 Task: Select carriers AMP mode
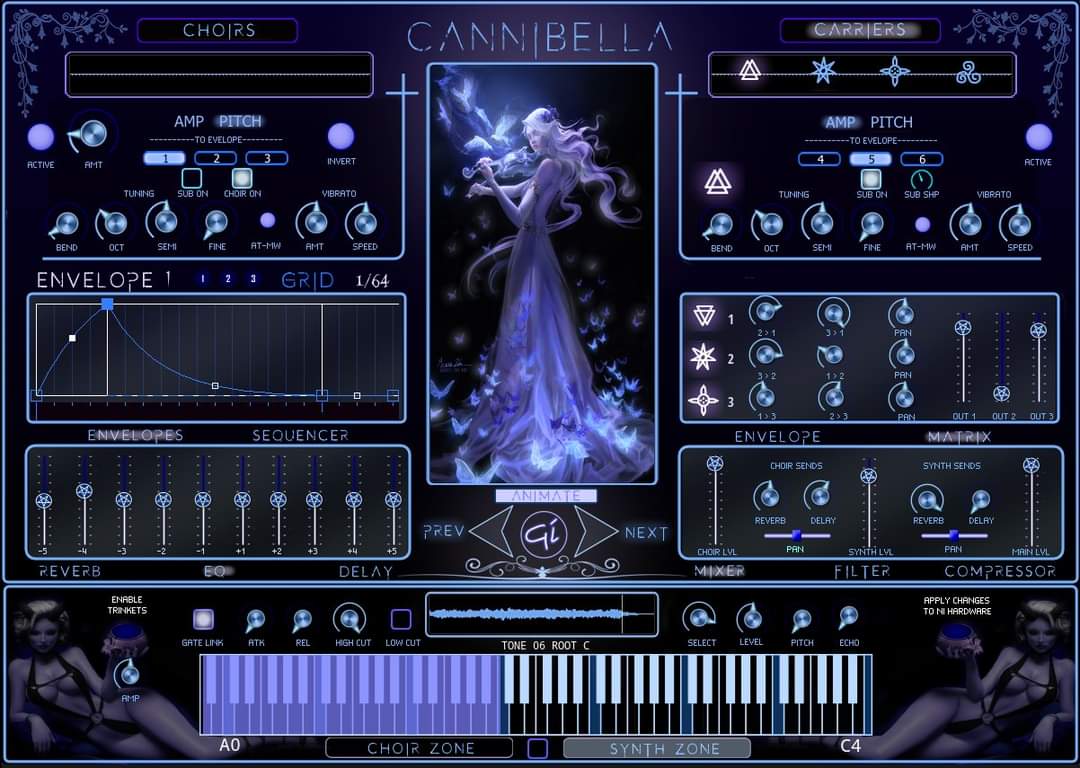tap(840, 123)
